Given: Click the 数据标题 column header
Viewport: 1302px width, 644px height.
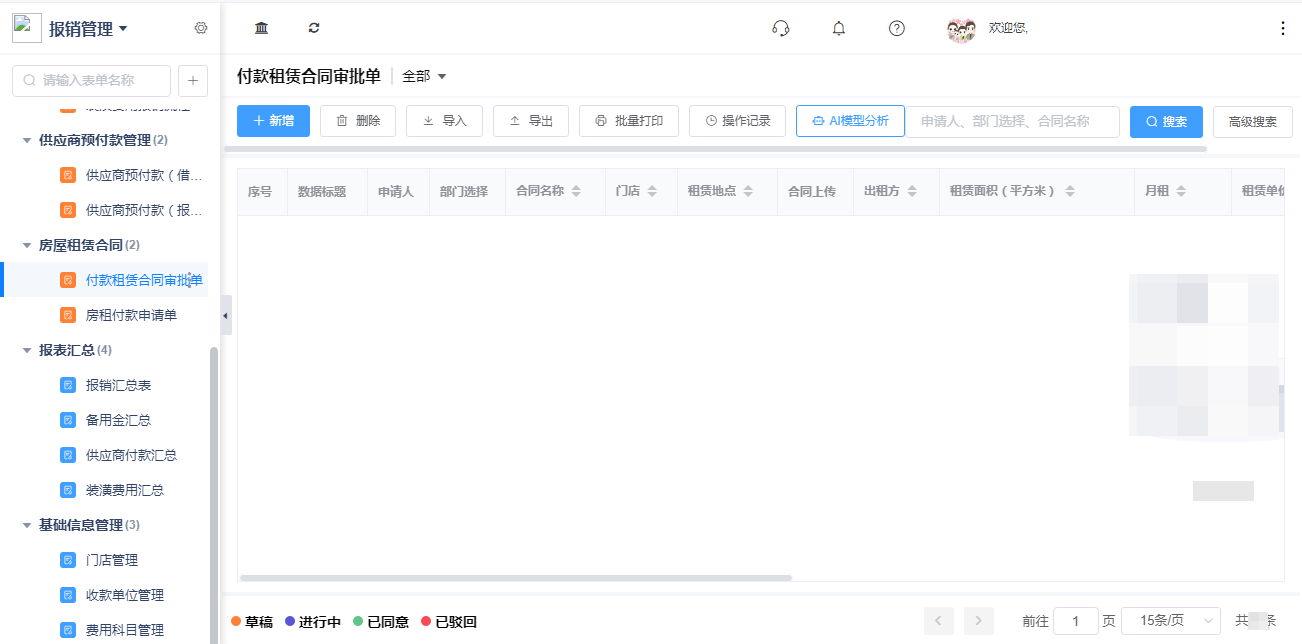Looking at the screenshot, I should point(323,191).
